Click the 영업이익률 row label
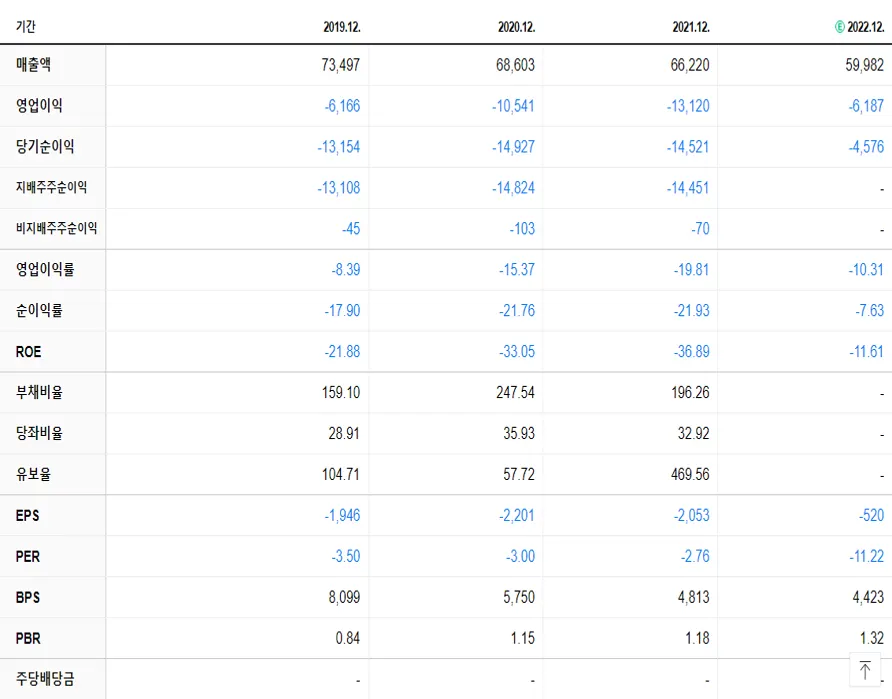The image size is (892, 699). pos(45,270)
